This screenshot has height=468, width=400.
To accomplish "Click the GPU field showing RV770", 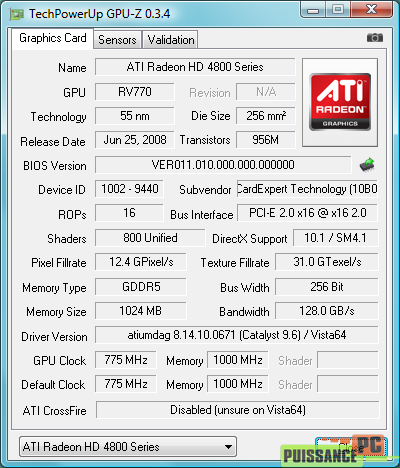I will [x=135, y=92].
